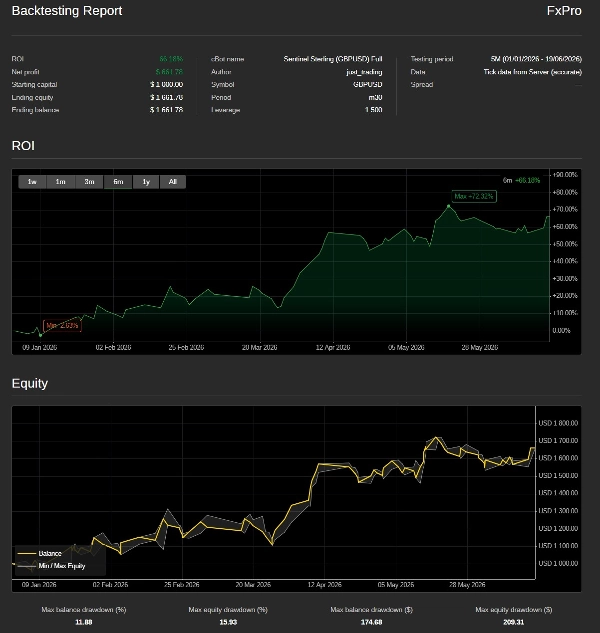Toggle the Balance legend entry
The width and height of the screenshot is (600, 633).
click(x=40, y=553)
